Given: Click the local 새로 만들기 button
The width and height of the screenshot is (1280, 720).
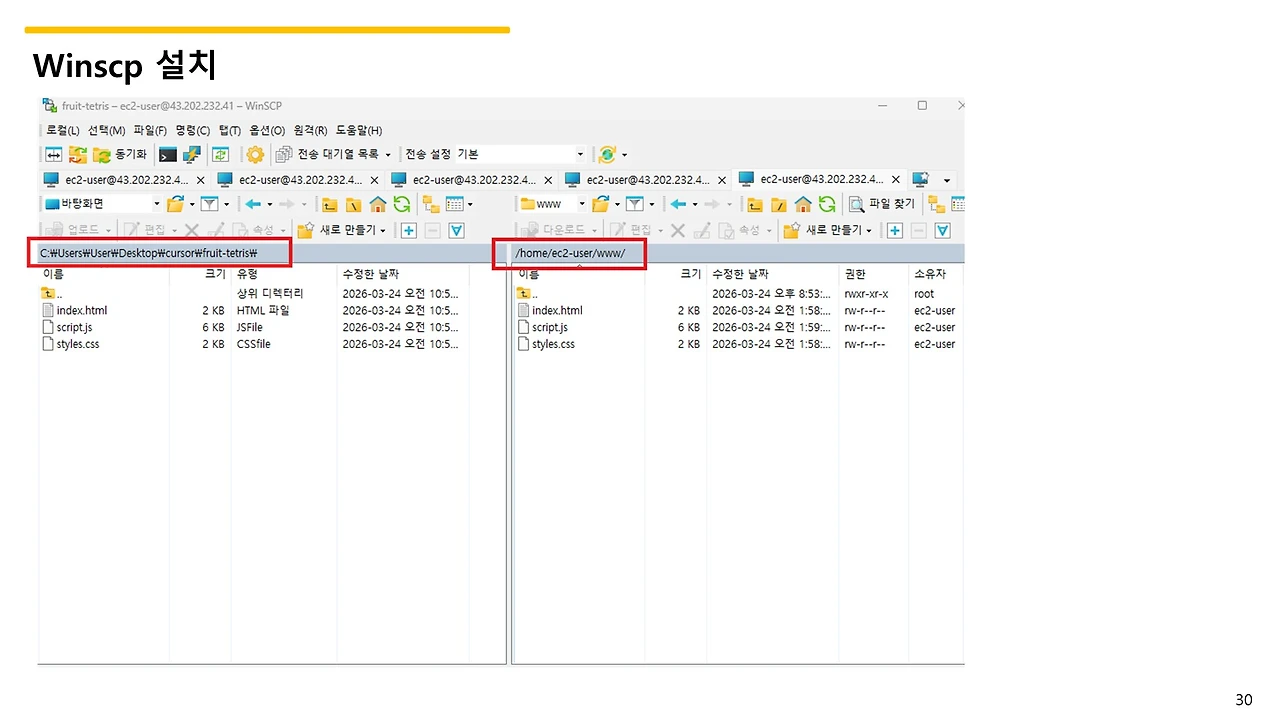Looking at the screenshot, I should tap(341, 230).
